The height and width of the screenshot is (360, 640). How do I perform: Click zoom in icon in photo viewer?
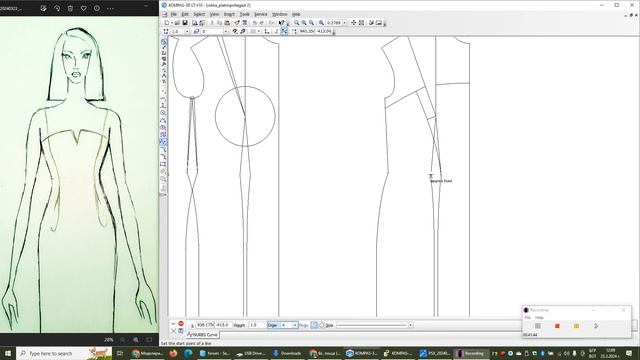[x=136, y=340]
